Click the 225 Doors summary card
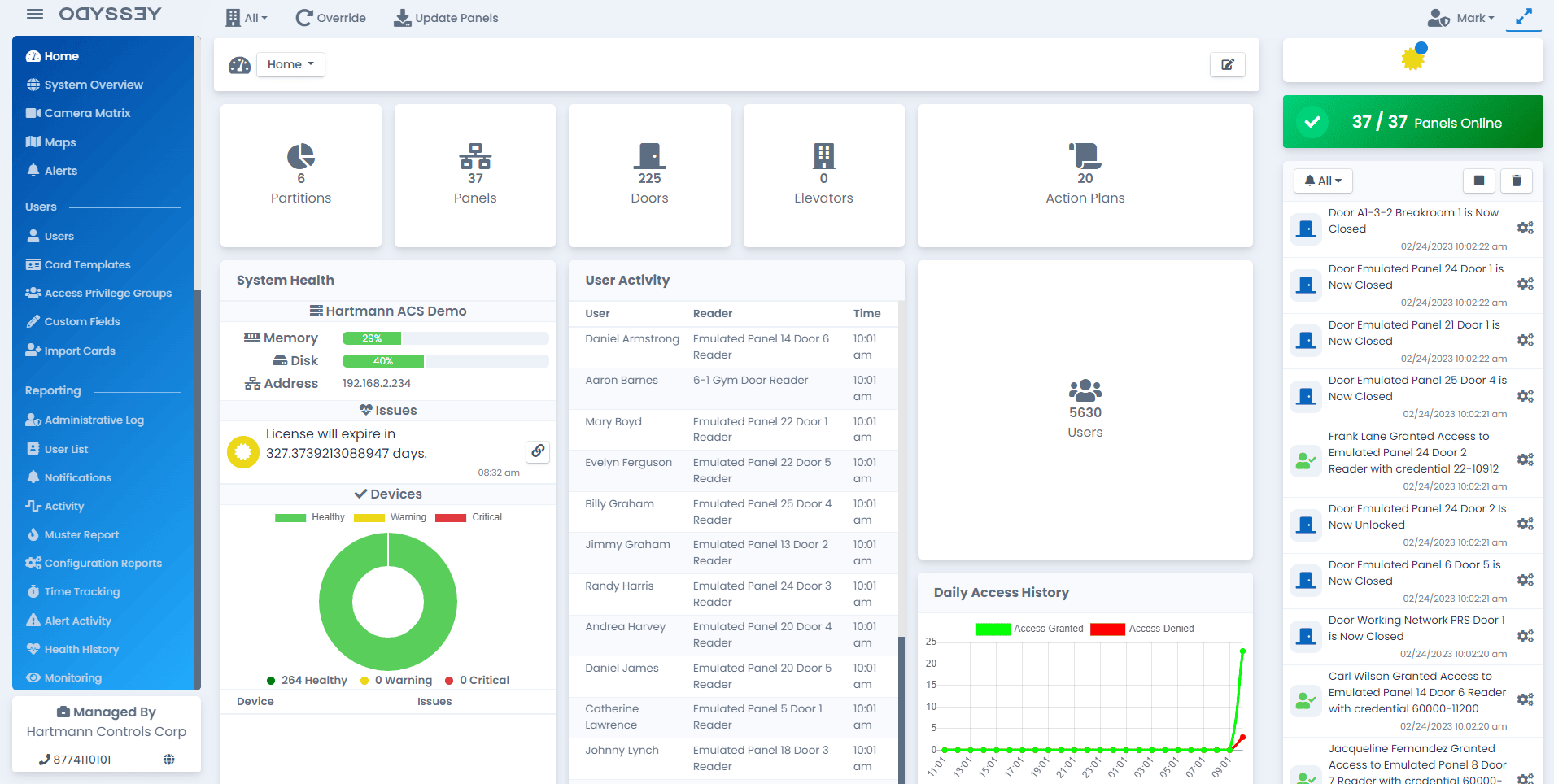This screenshot has height=784, width=1554. coord(649,176)
